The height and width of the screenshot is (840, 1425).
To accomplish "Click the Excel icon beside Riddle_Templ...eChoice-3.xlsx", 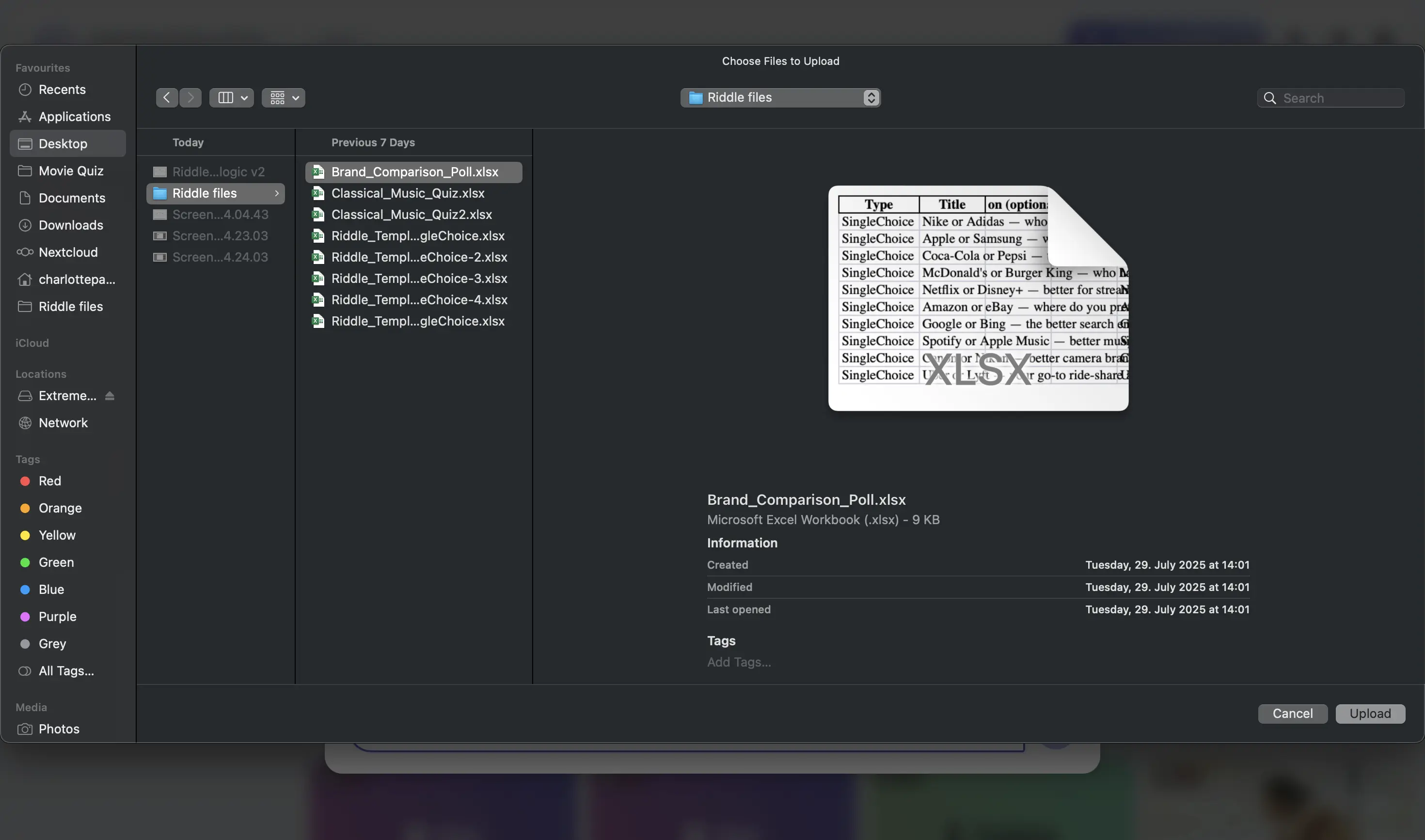I will (x=318, y=279).
